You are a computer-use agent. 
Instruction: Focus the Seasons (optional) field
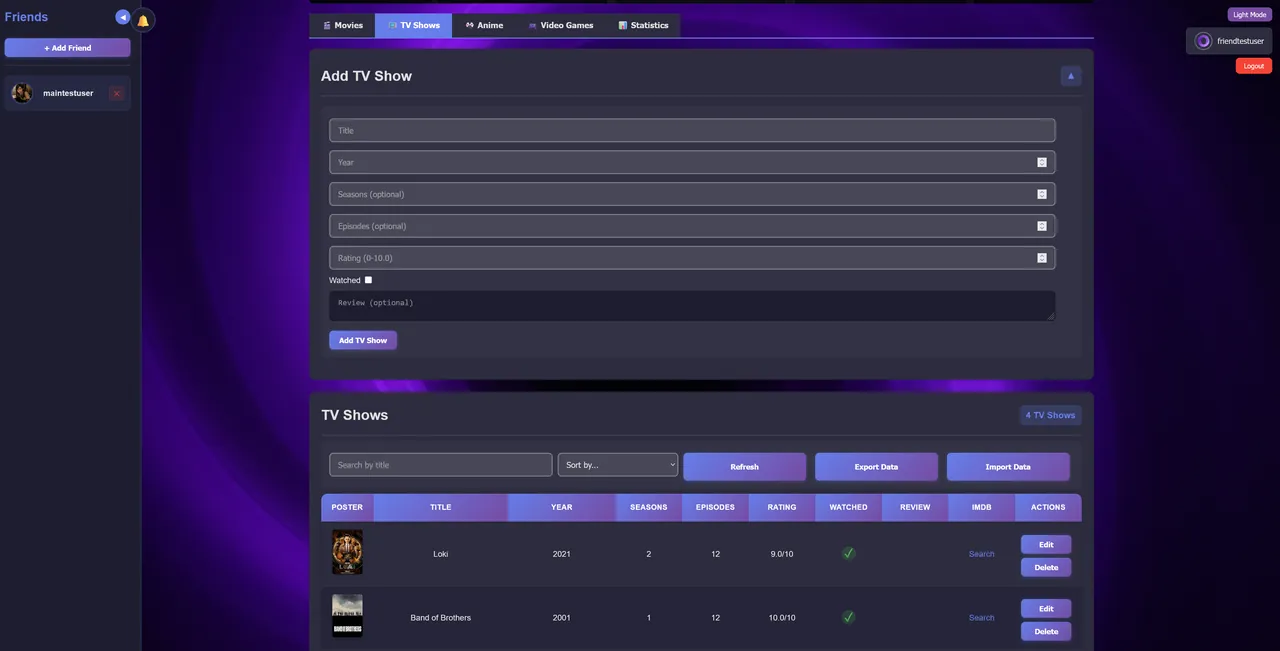[692, 194]
